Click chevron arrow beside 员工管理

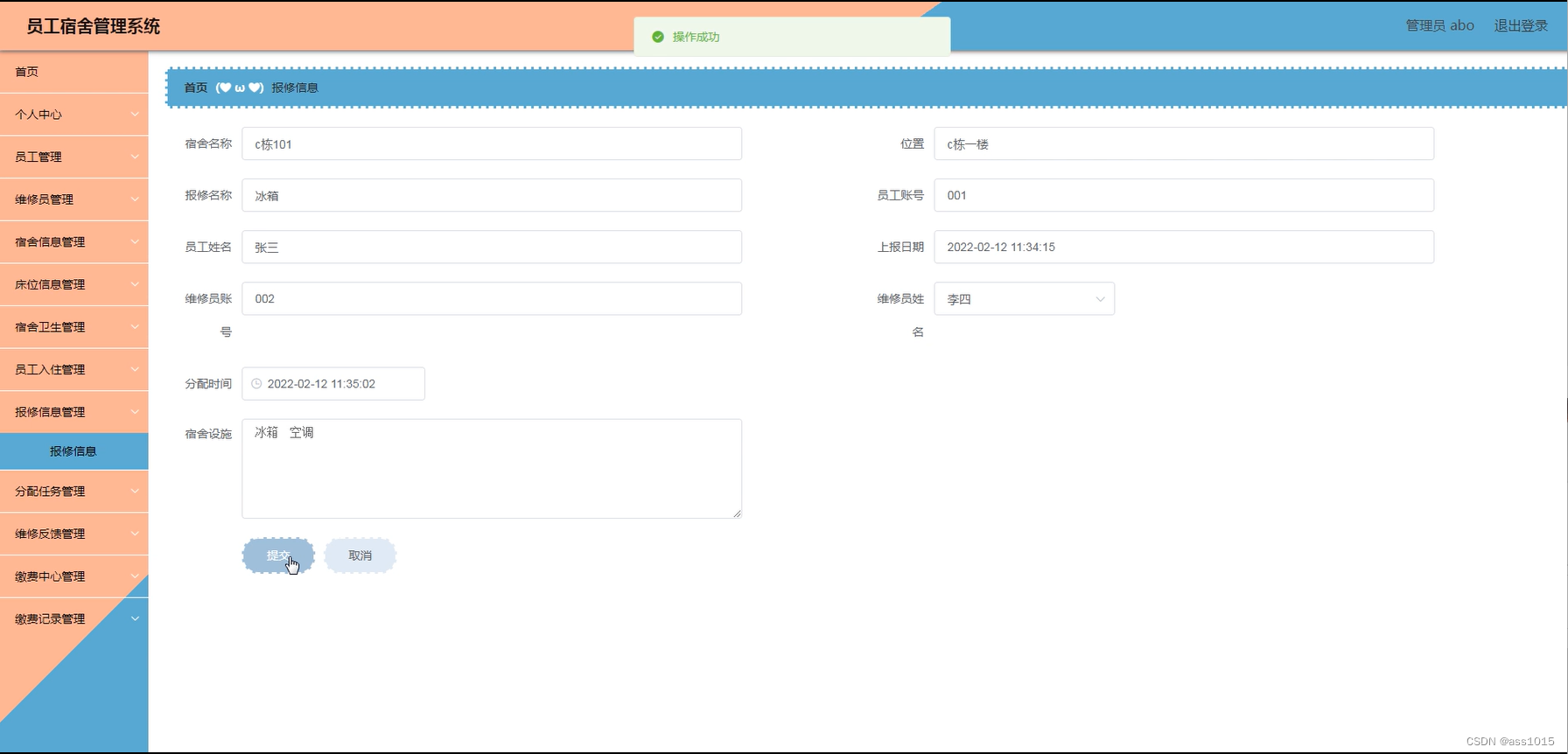[x=135, y=157]
